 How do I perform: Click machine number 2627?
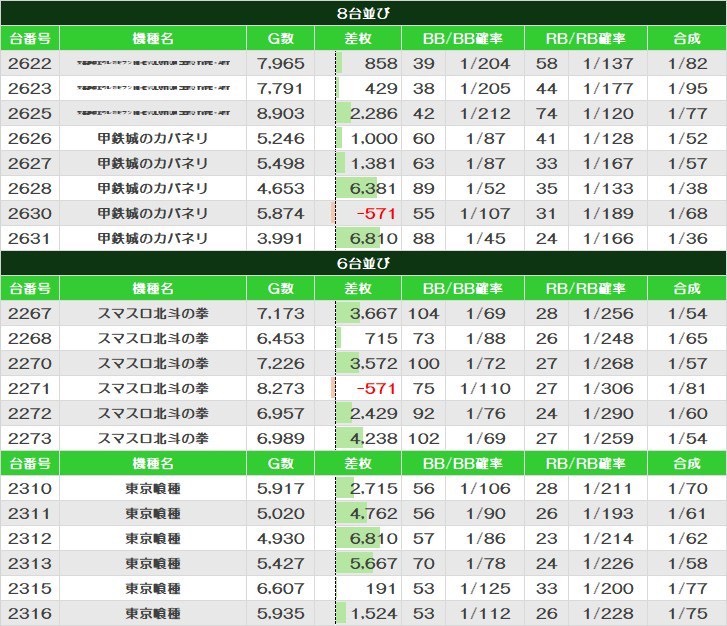pyautogui.click(x=30, y=164)
